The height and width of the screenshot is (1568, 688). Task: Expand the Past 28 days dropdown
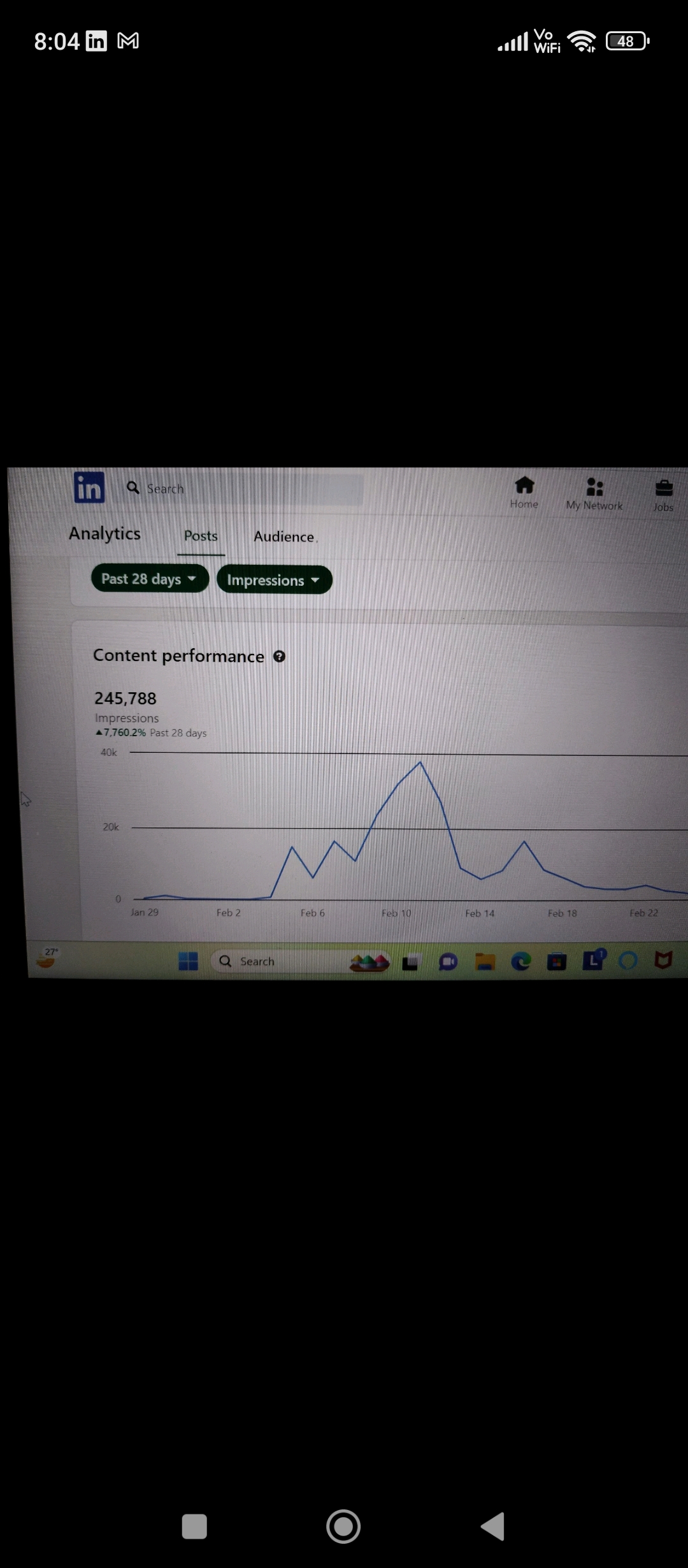click(150, 579)
